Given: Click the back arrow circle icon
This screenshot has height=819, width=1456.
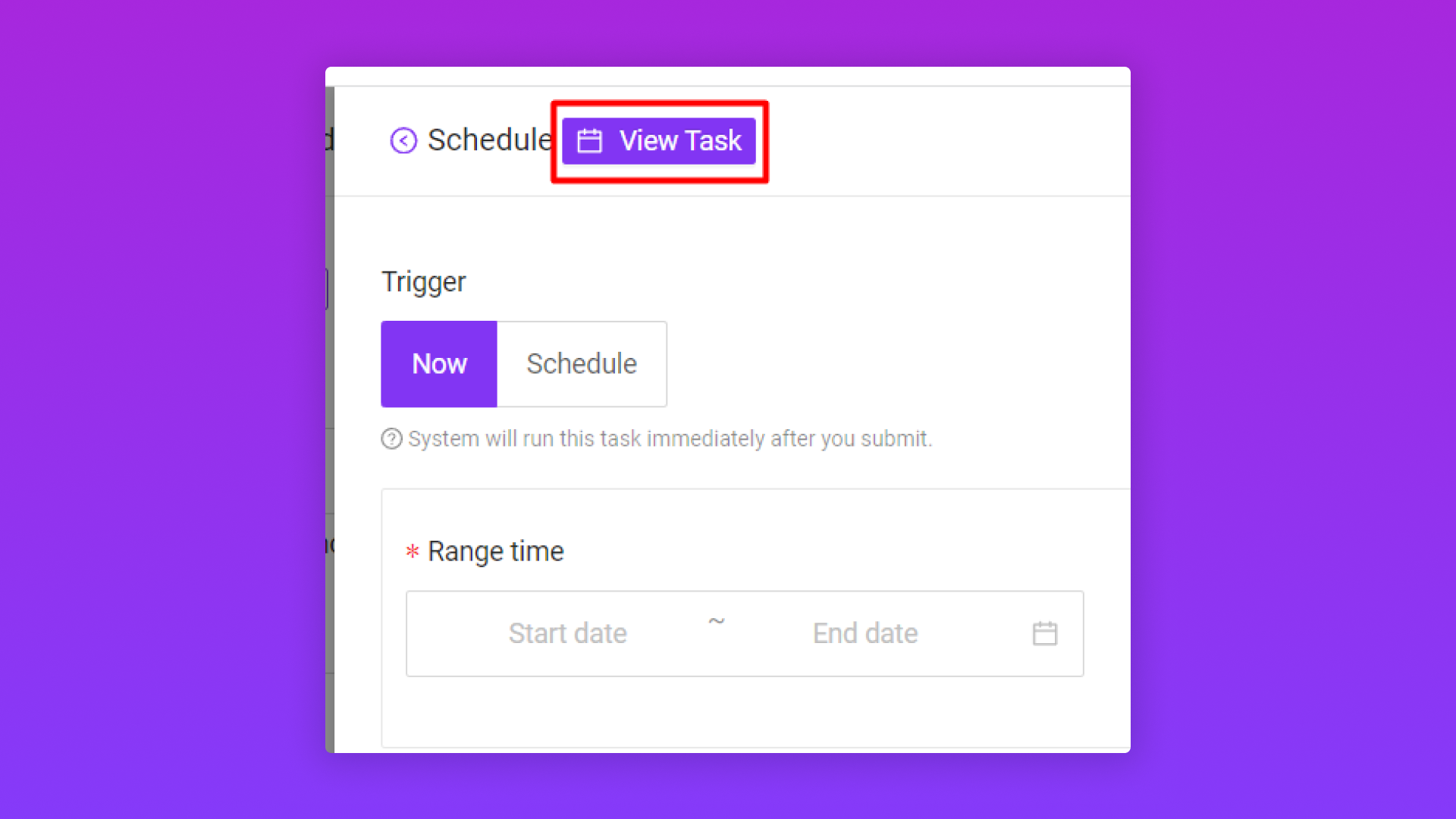Looking at the screenshot, I should (x=403, y=140).
